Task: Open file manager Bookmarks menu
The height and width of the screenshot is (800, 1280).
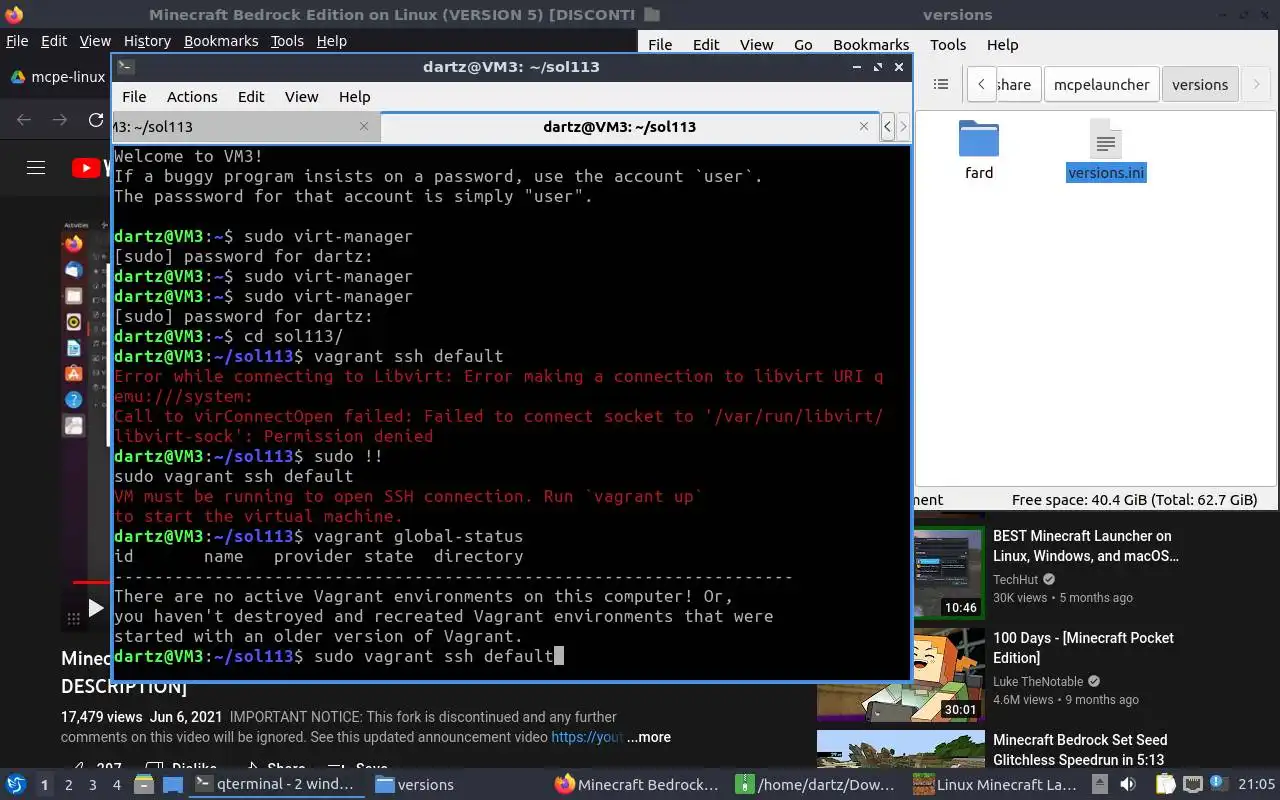Action: click(x=871, y=45)
